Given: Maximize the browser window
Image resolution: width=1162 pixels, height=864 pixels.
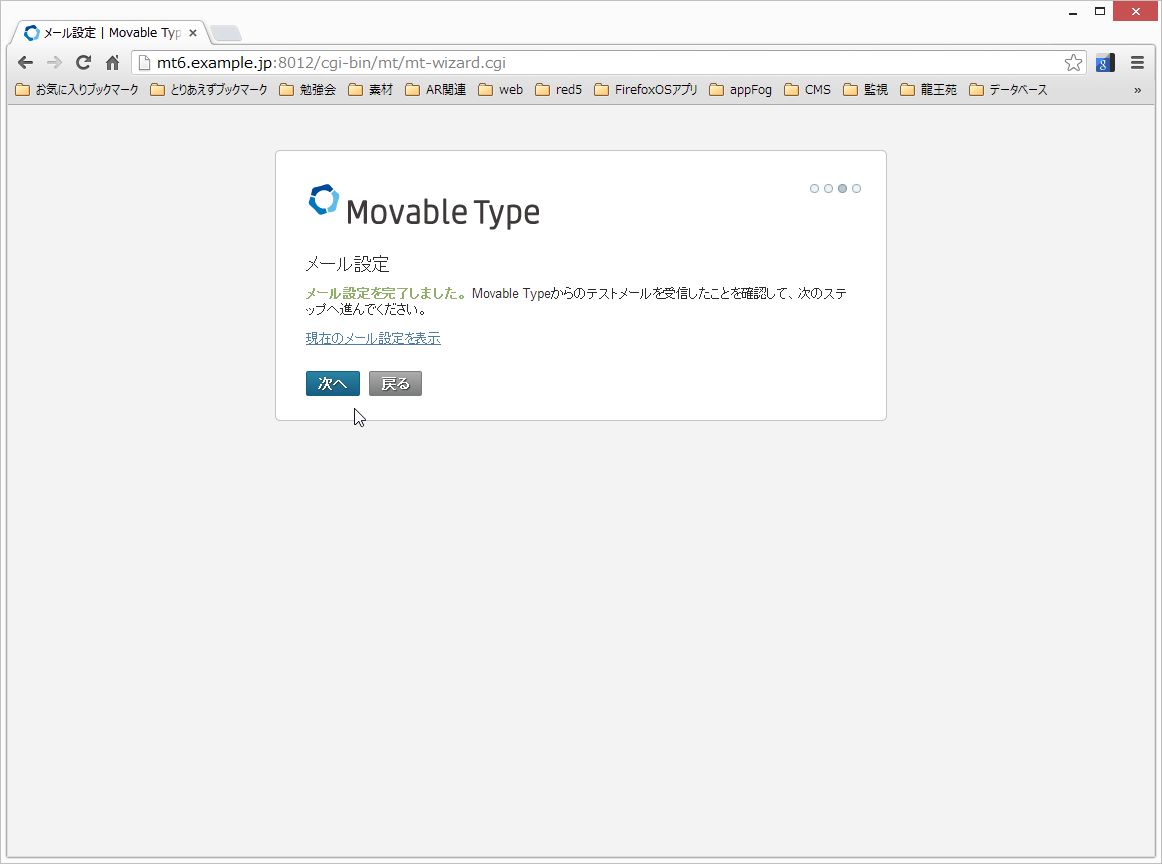Looking at the screenshot, I should coord(1100,11).
